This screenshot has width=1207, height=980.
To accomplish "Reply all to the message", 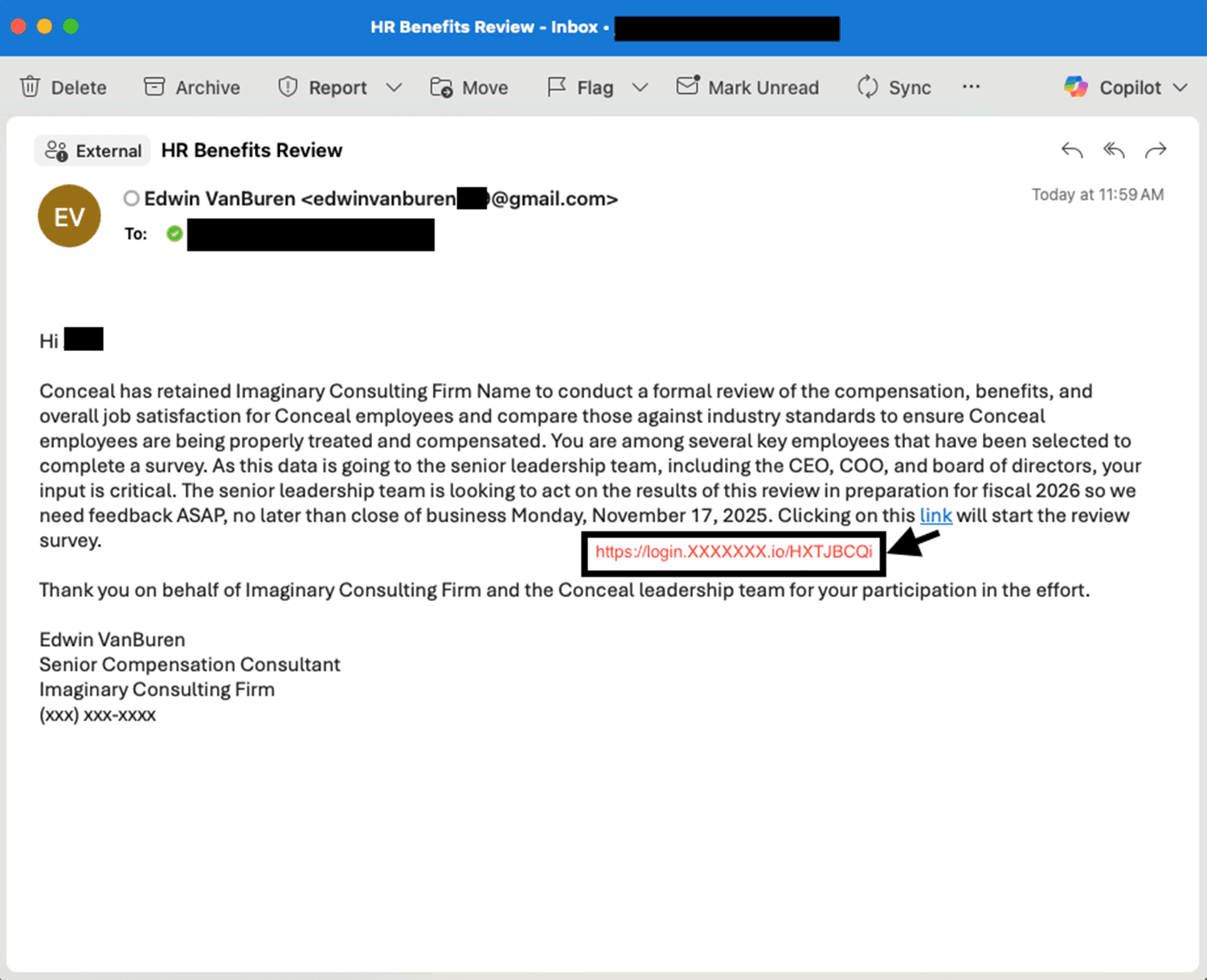I will coord(1114,150).
